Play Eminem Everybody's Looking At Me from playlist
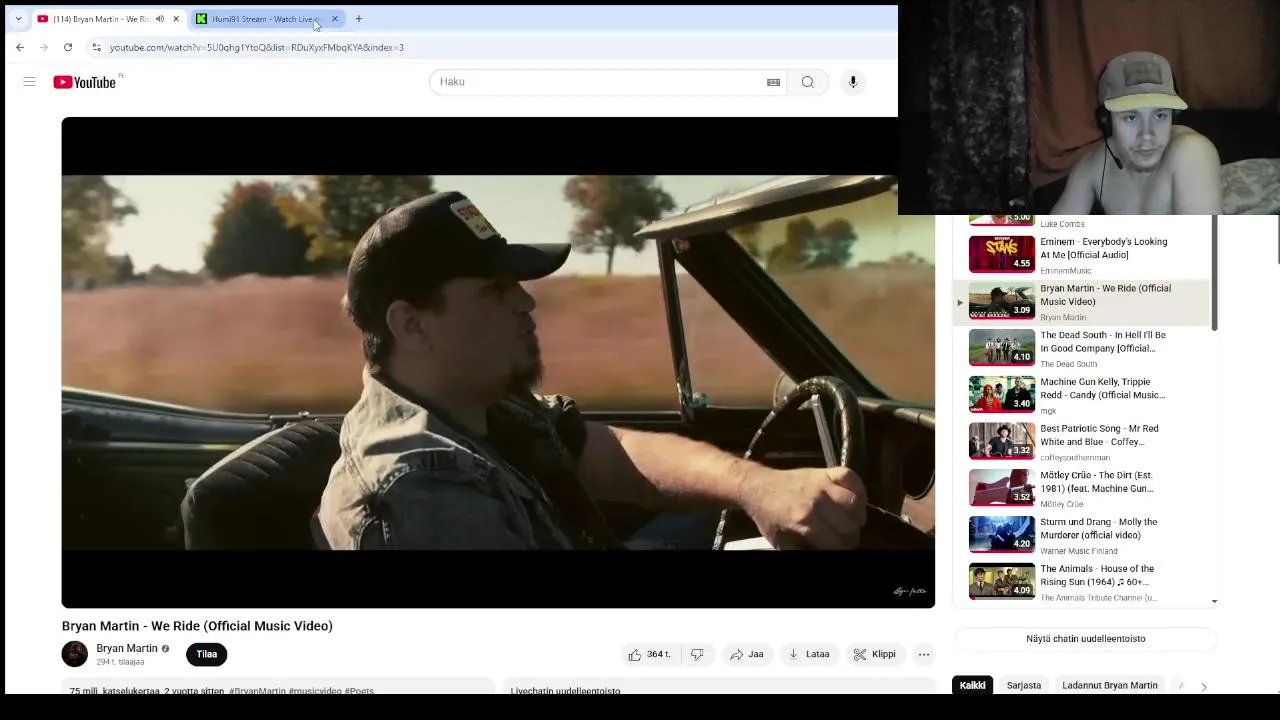Image resolution: width=1280 pixels, height=720 pixels. click(x=1082, y=254)
